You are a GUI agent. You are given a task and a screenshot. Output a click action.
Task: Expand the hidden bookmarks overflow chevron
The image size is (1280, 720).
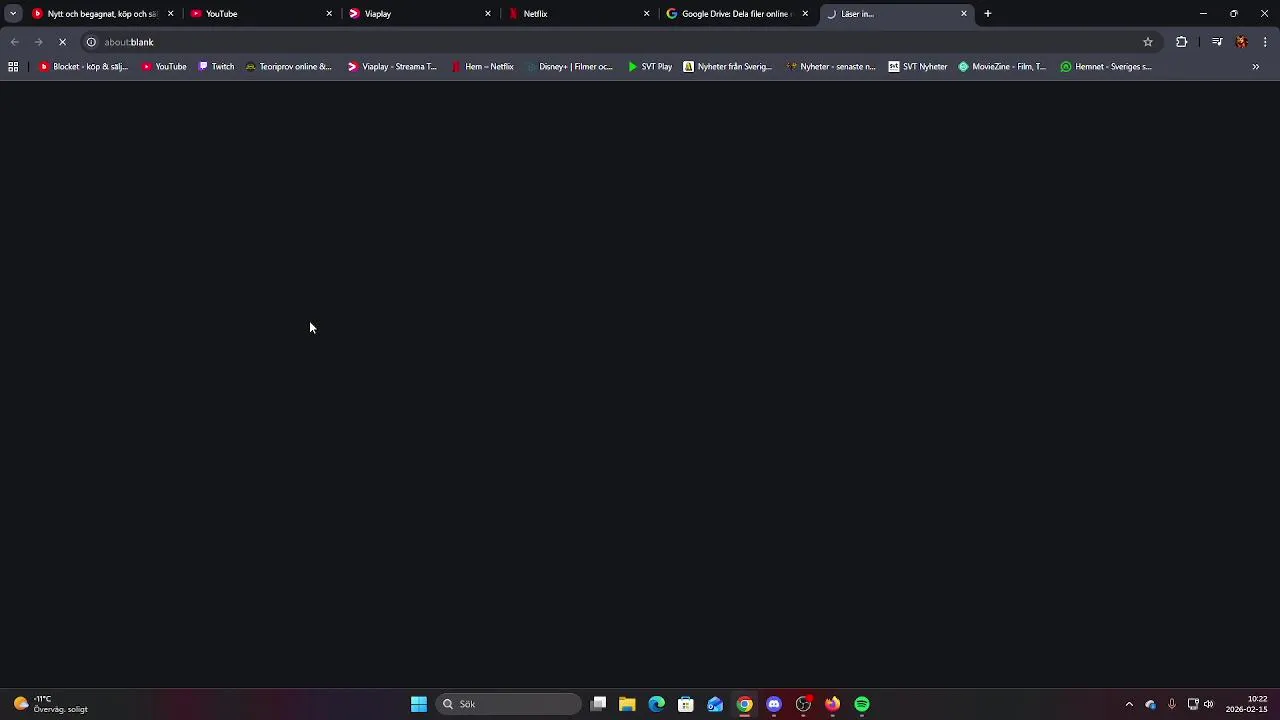(x=1256, y=67)
